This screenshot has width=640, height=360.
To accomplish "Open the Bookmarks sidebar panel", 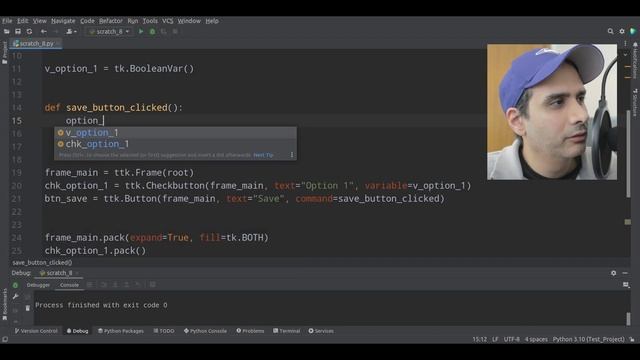I will coord(4,304).
